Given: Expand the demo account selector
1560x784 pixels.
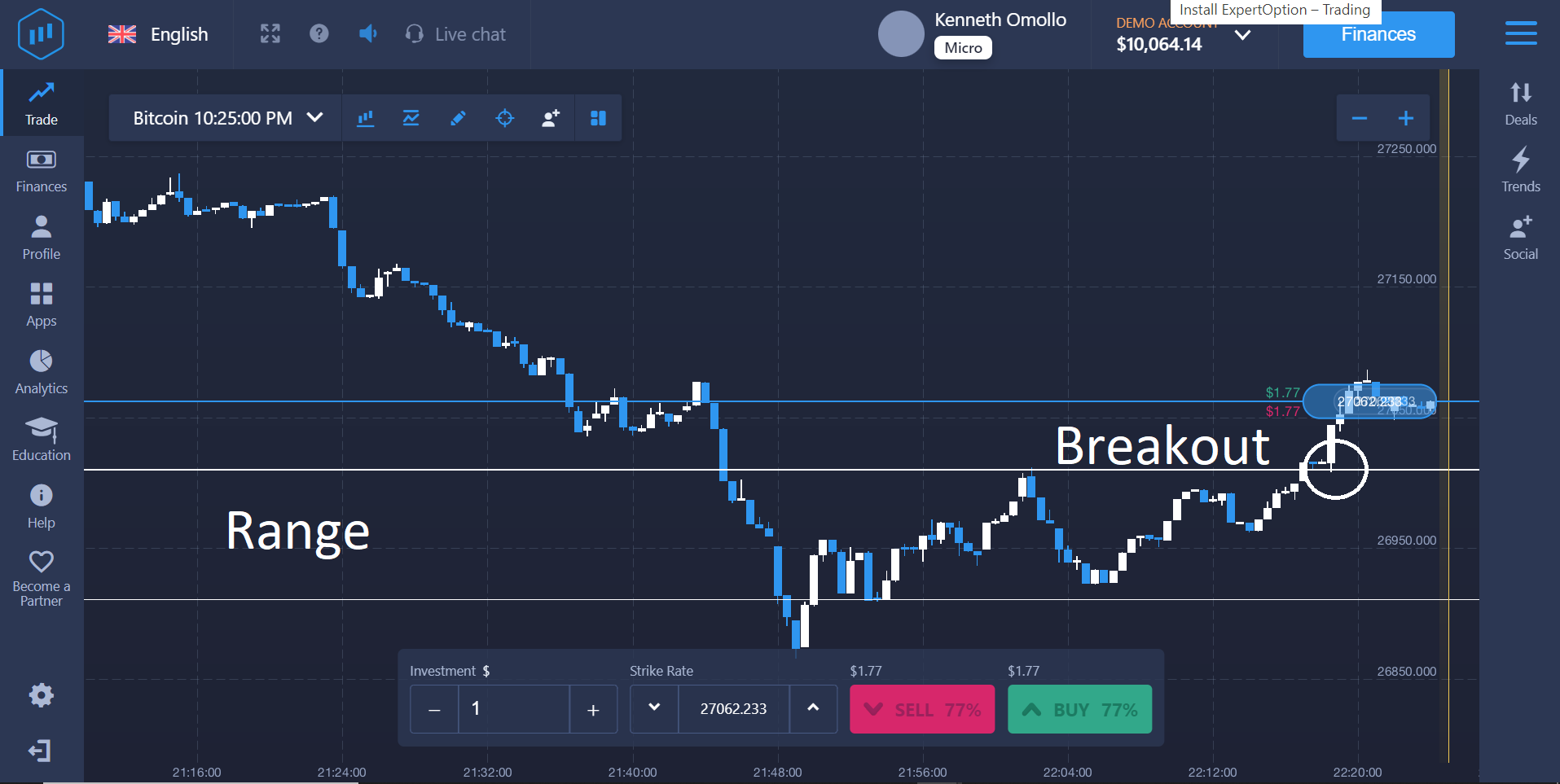Looking at the screenshot, I should pyautogui.click(x=1242, y=36).
